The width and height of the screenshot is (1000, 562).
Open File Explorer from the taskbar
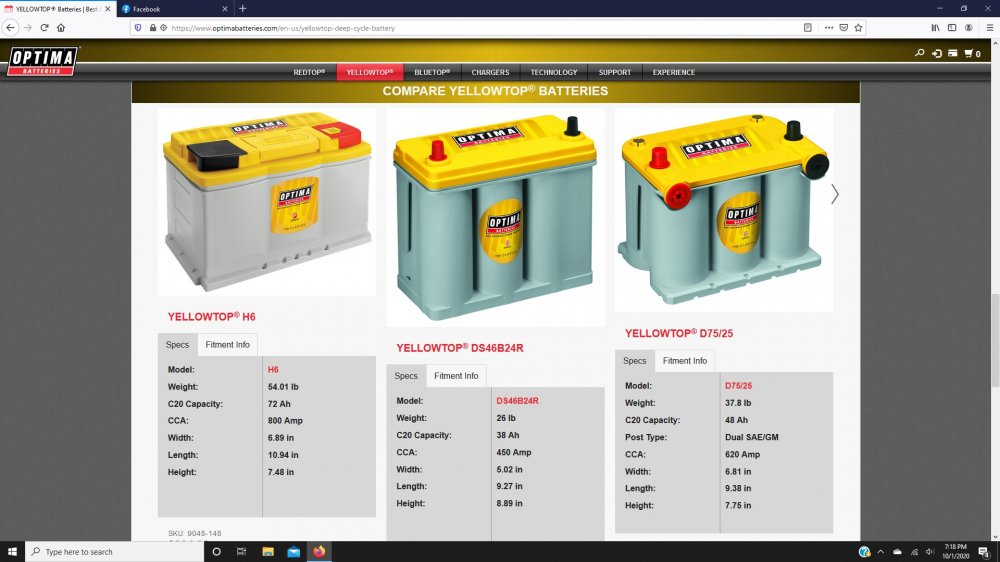(268, 551)
